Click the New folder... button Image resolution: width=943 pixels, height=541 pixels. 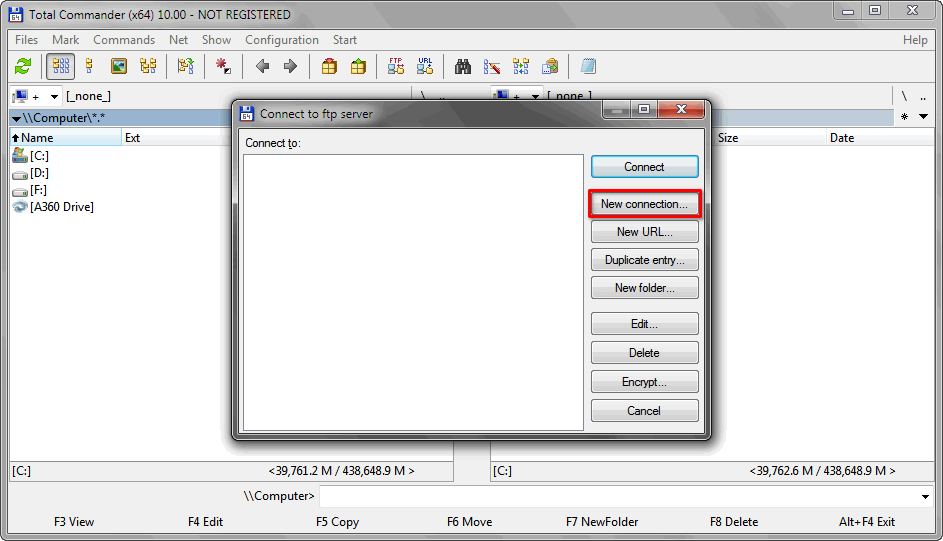point(645,287)
